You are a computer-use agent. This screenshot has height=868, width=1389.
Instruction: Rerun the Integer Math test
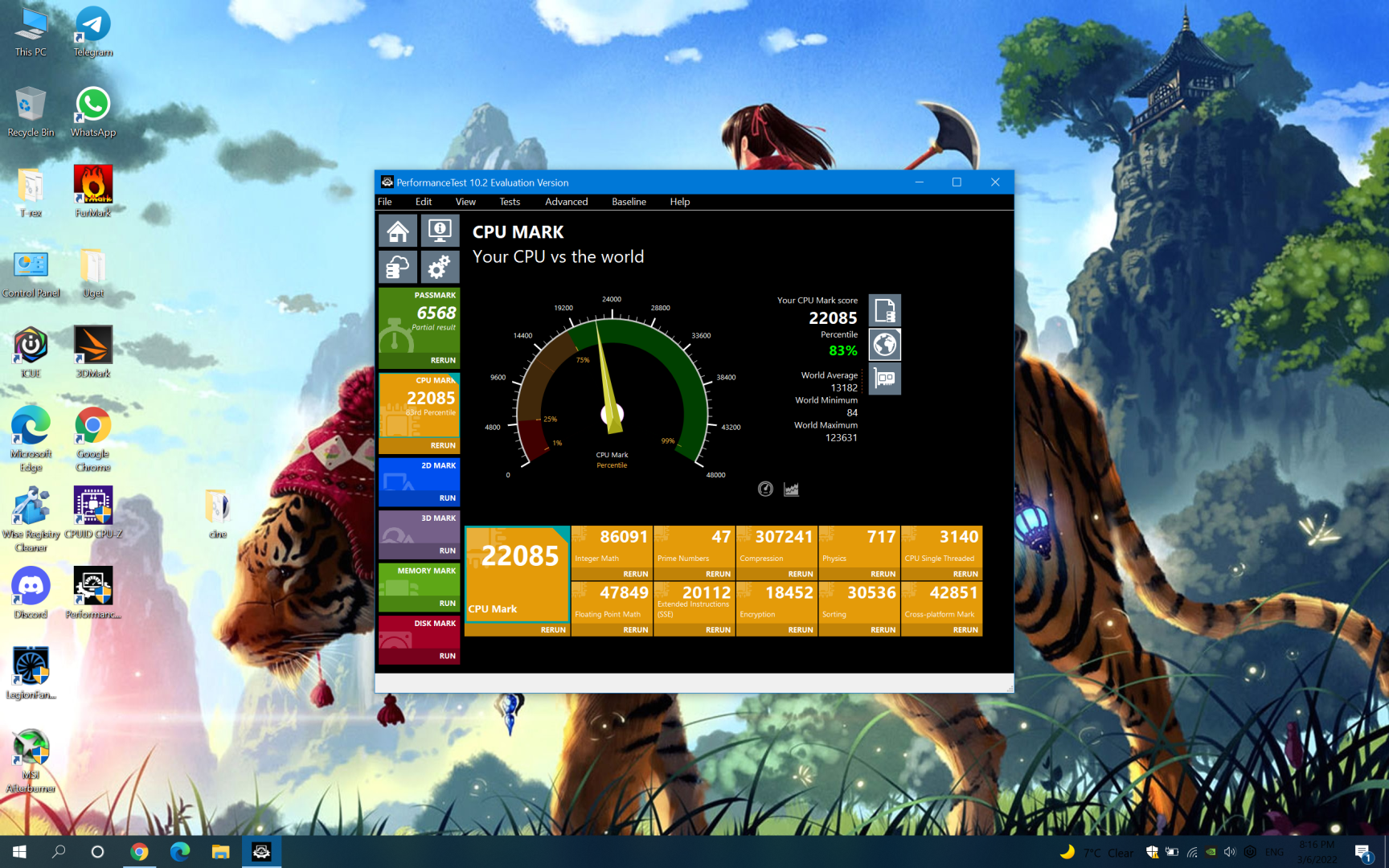coord(635,574)
